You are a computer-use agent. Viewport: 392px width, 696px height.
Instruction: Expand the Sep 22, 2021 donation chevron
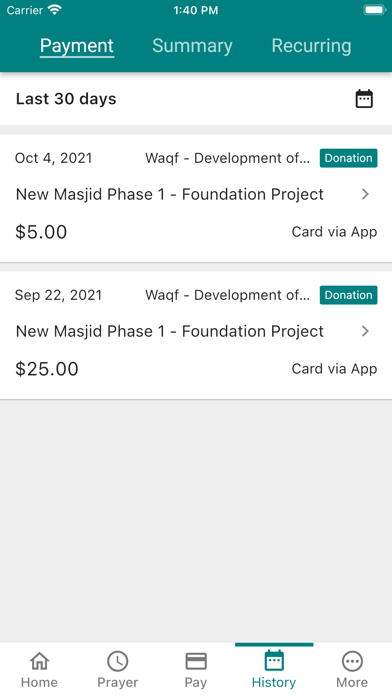tap(365, 331)
